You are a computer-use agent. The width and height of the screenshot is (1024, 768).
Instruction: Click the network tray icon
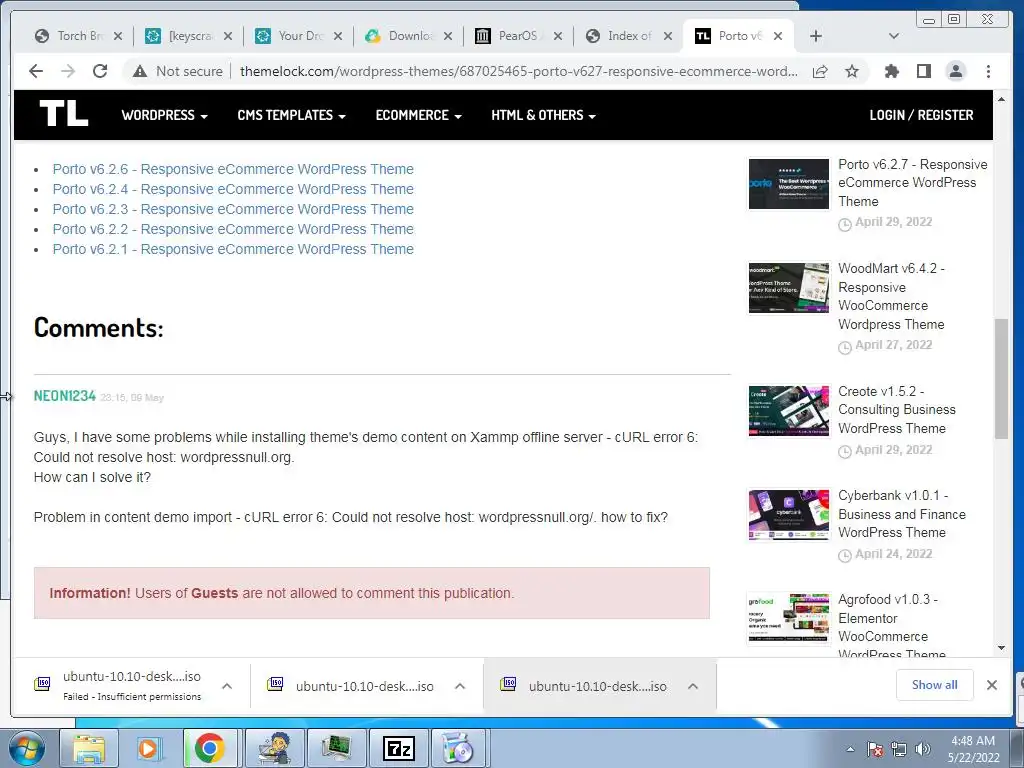(x=899, y=749)
